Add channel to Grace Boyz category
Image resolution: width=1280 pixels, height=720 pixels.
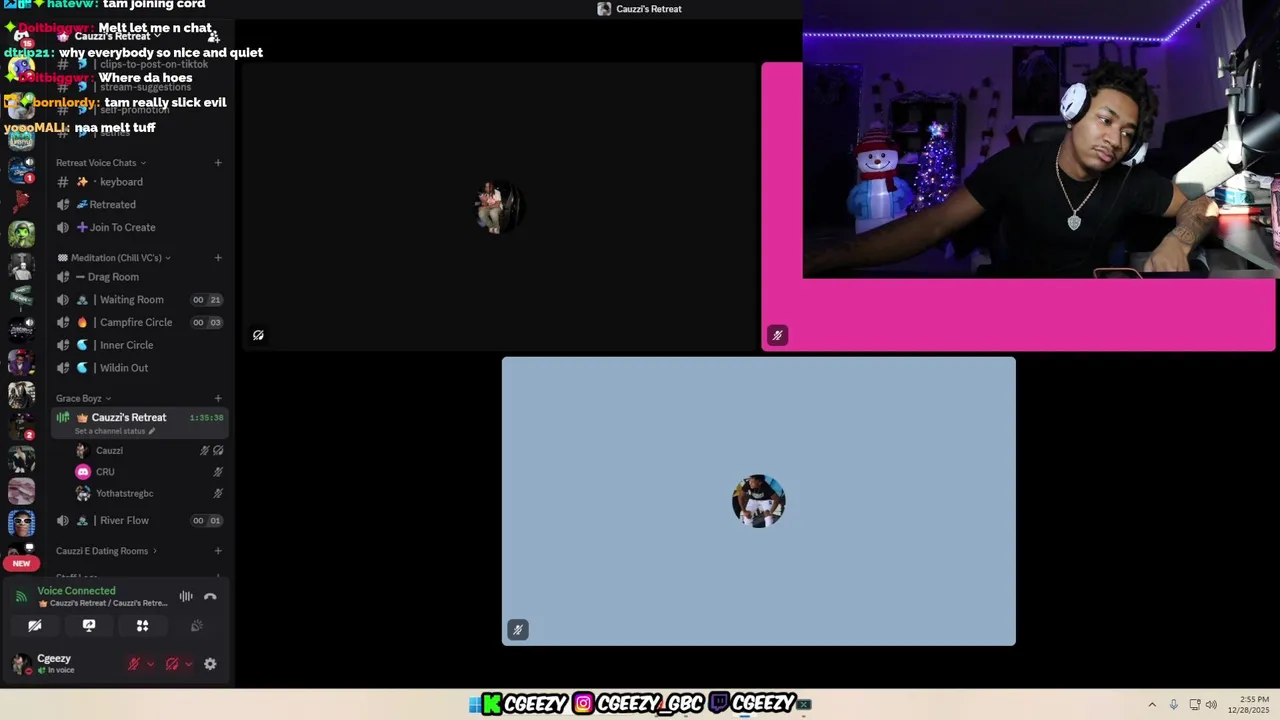point(218,399)
